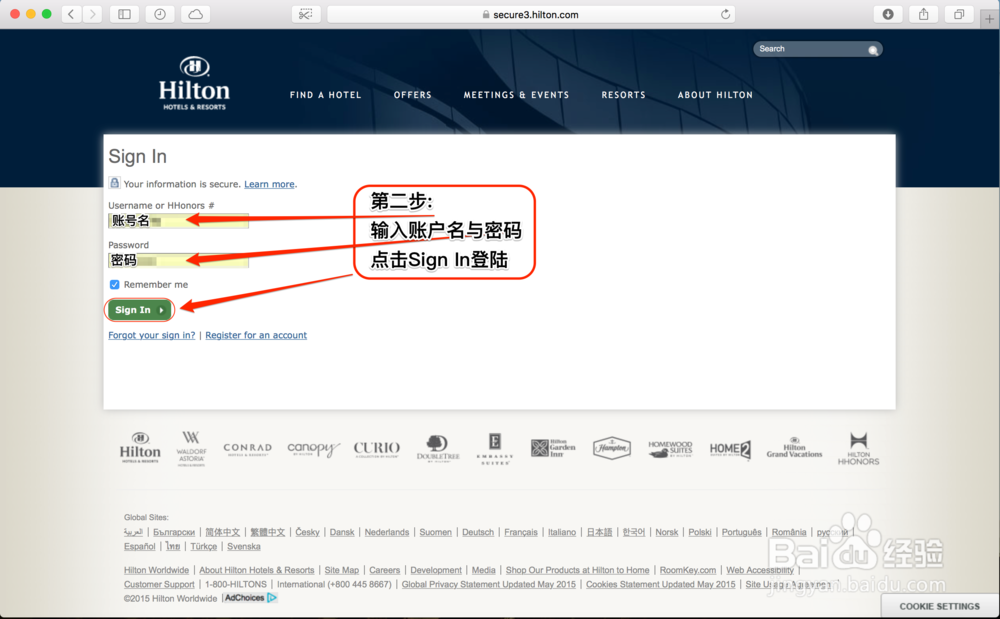Click the green Sign In button
Screen dimensions: 1000x619
tap(139, 310)
